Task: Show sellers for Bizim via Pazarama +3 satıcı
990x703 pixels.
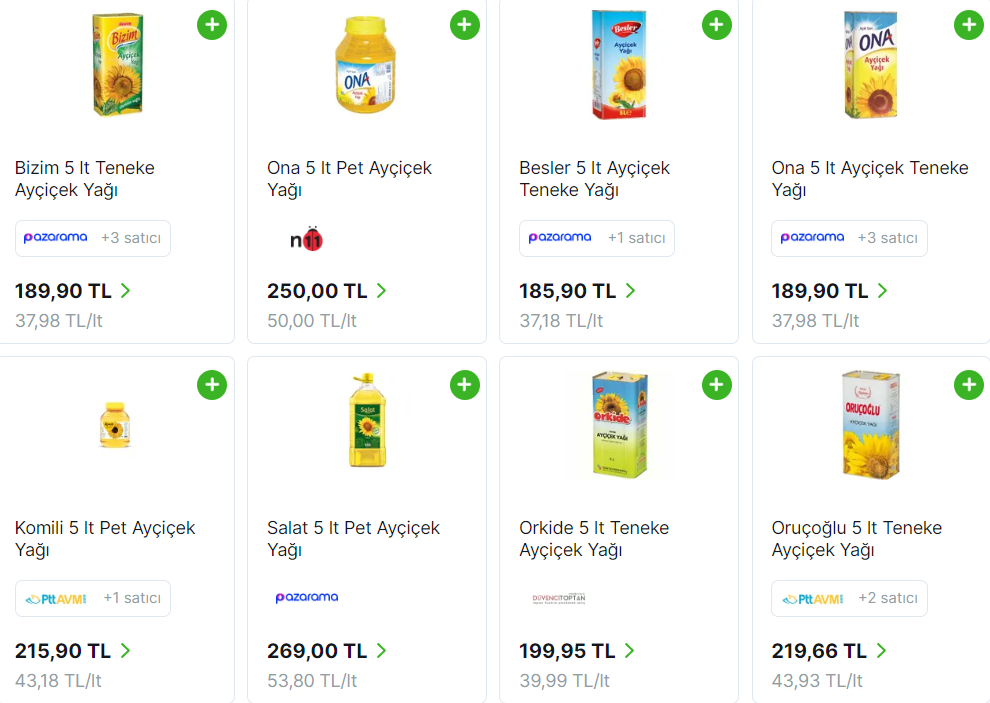Action: (93, 238)
